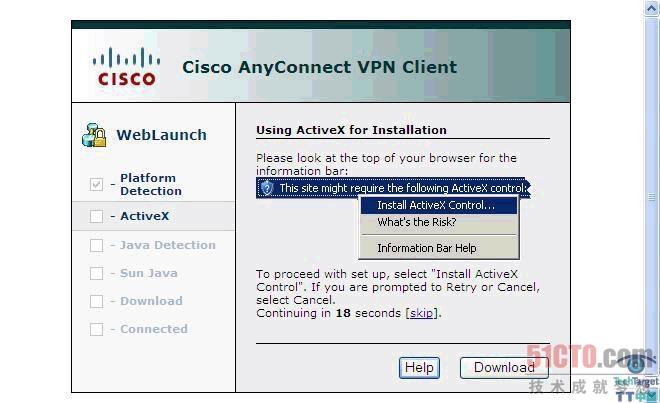The height and width of the screenshot is (403, 660).
Task: Toggle the Download step checkbox
Action: pyautogui.click(x=96, y=301)
